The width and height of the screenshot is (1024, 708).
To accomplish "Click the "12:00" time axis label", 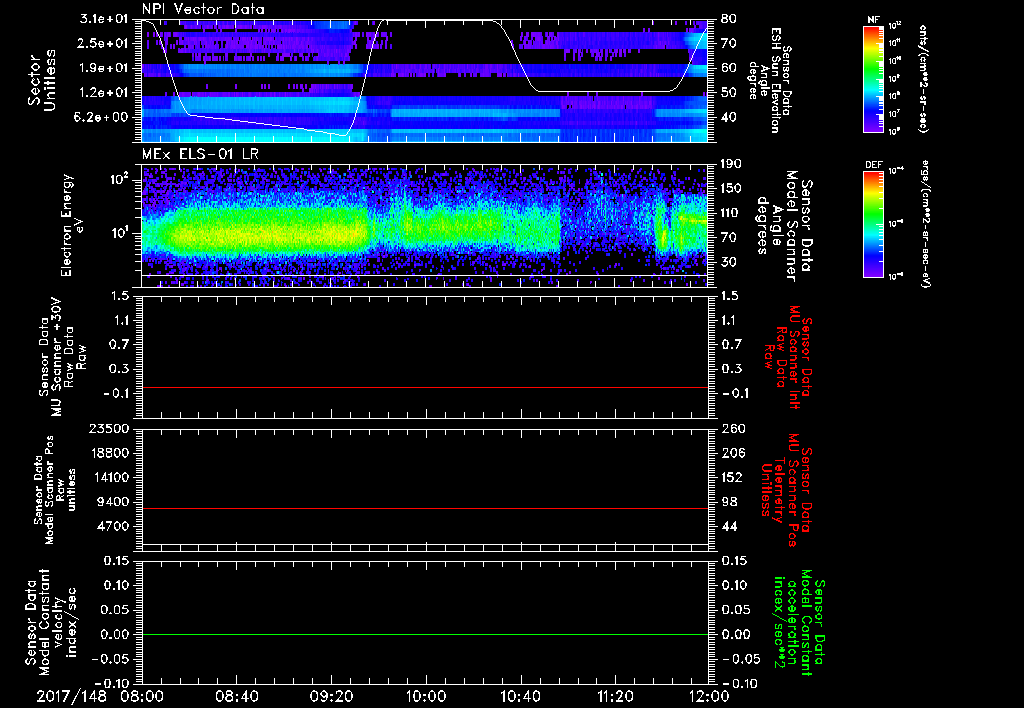I will (x=709, y=696).
